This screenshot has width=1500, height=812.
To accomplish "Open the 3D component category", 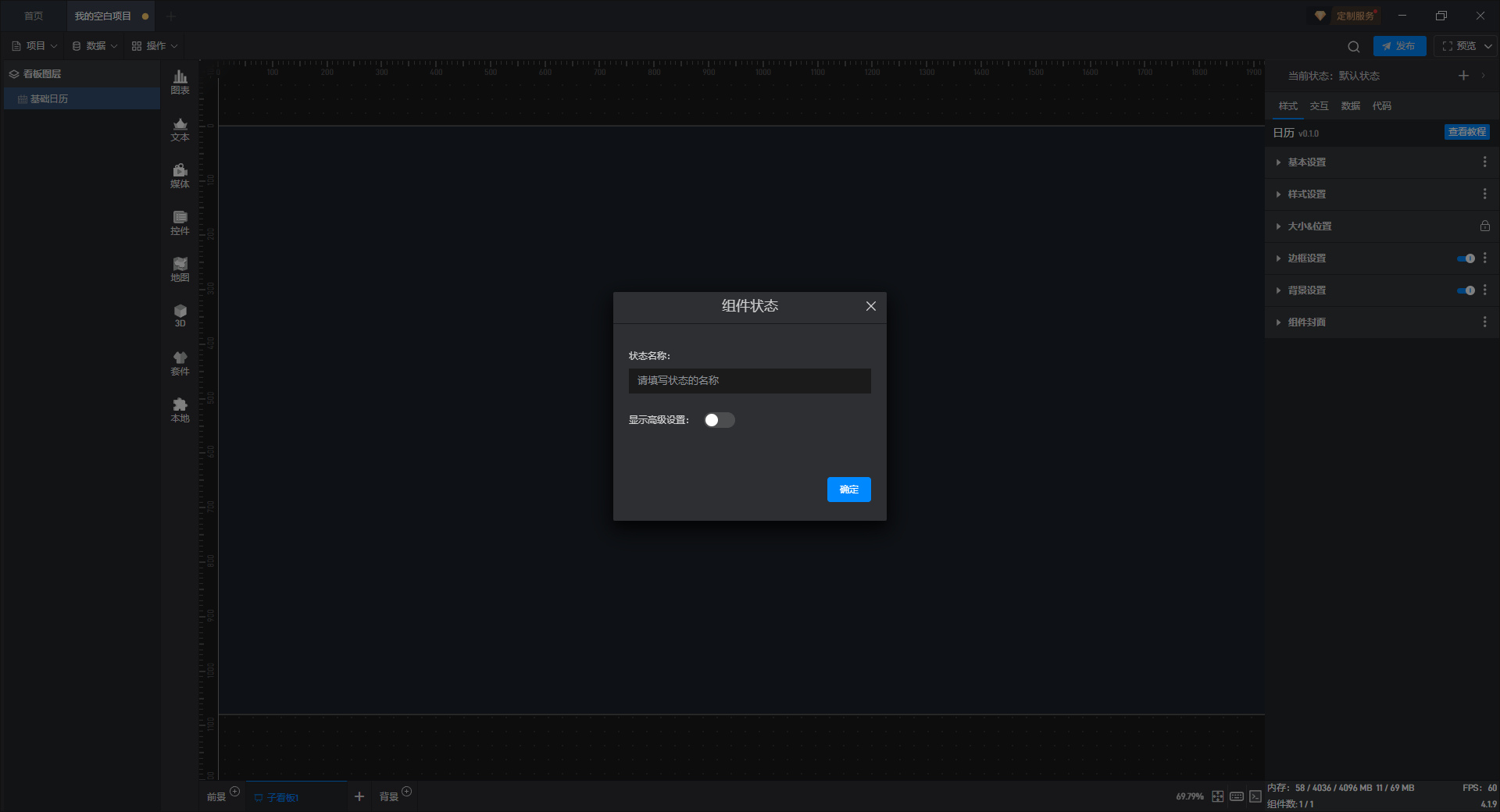I will (180, 315).
